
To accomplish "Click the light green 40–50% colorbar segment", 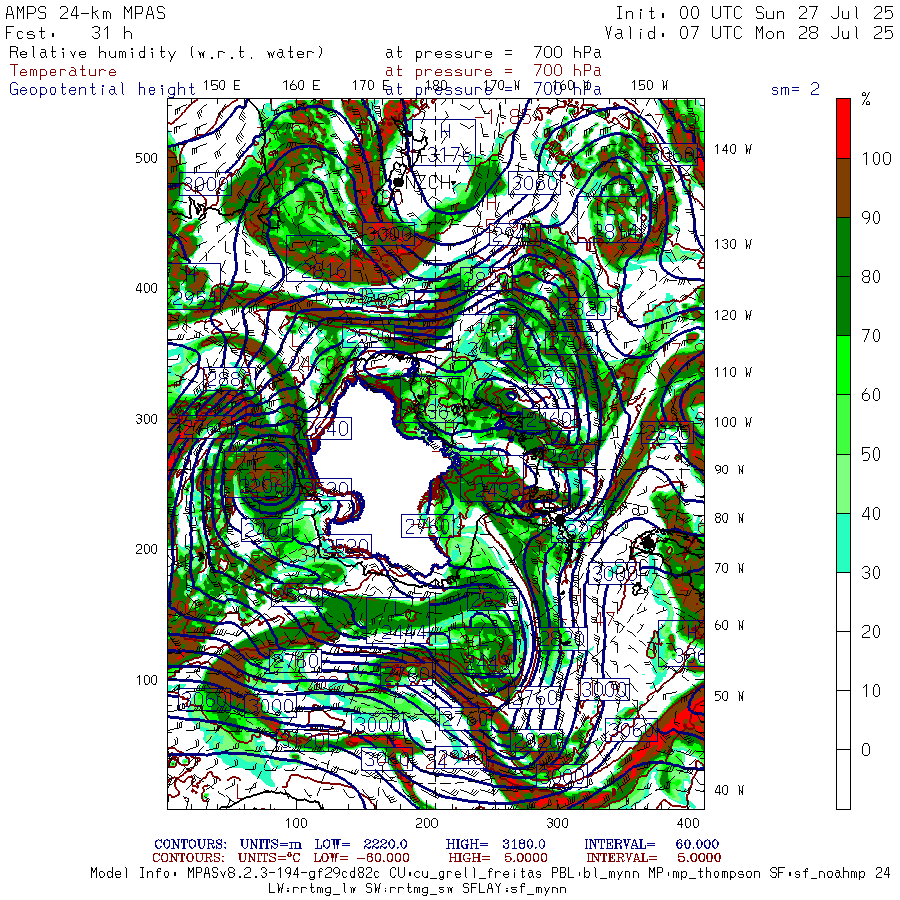I will coord(843,483).
